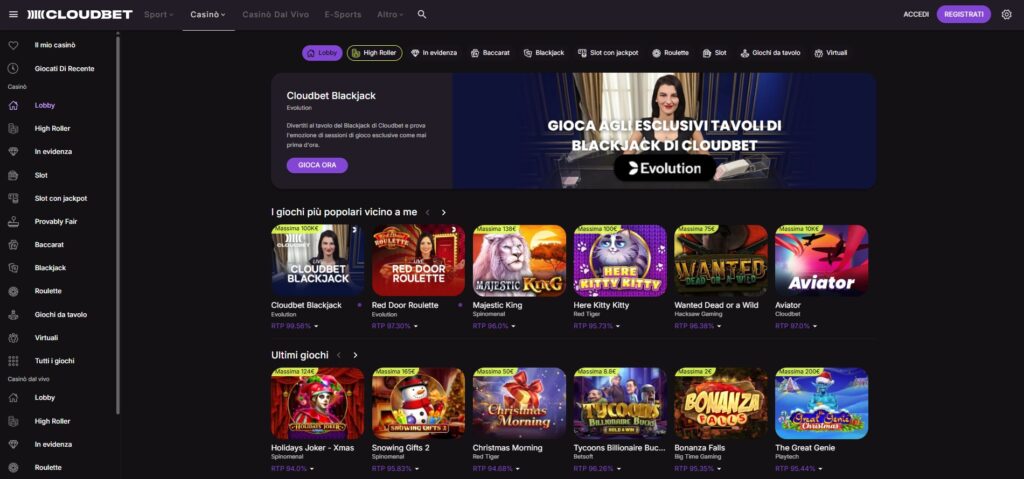Click Baccarat sidebar icon
Viewport: 1024px width, 479px height.
13,244
